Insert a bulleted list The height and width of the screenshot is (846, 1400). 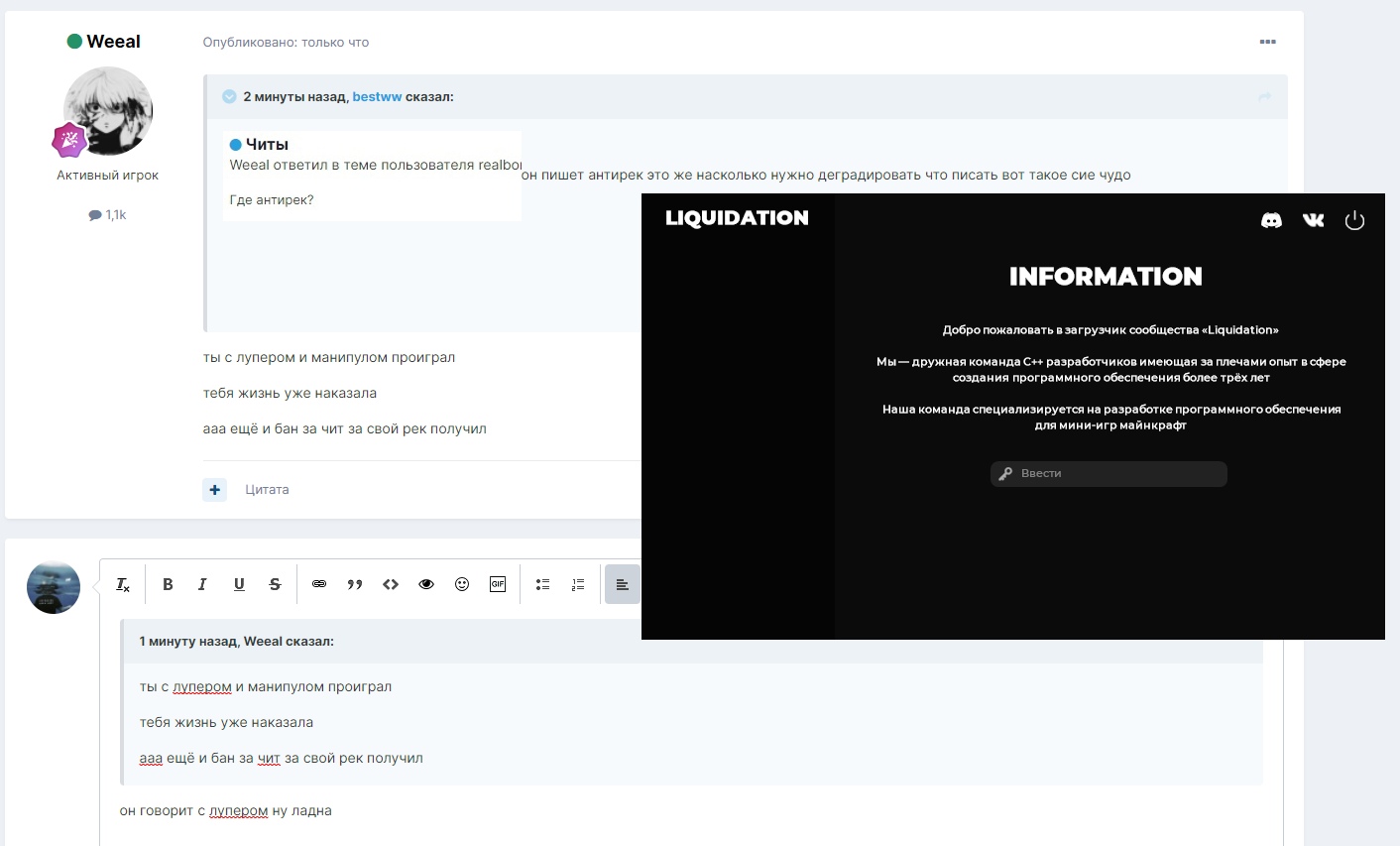pyautogui.click(x=542, y=584)
